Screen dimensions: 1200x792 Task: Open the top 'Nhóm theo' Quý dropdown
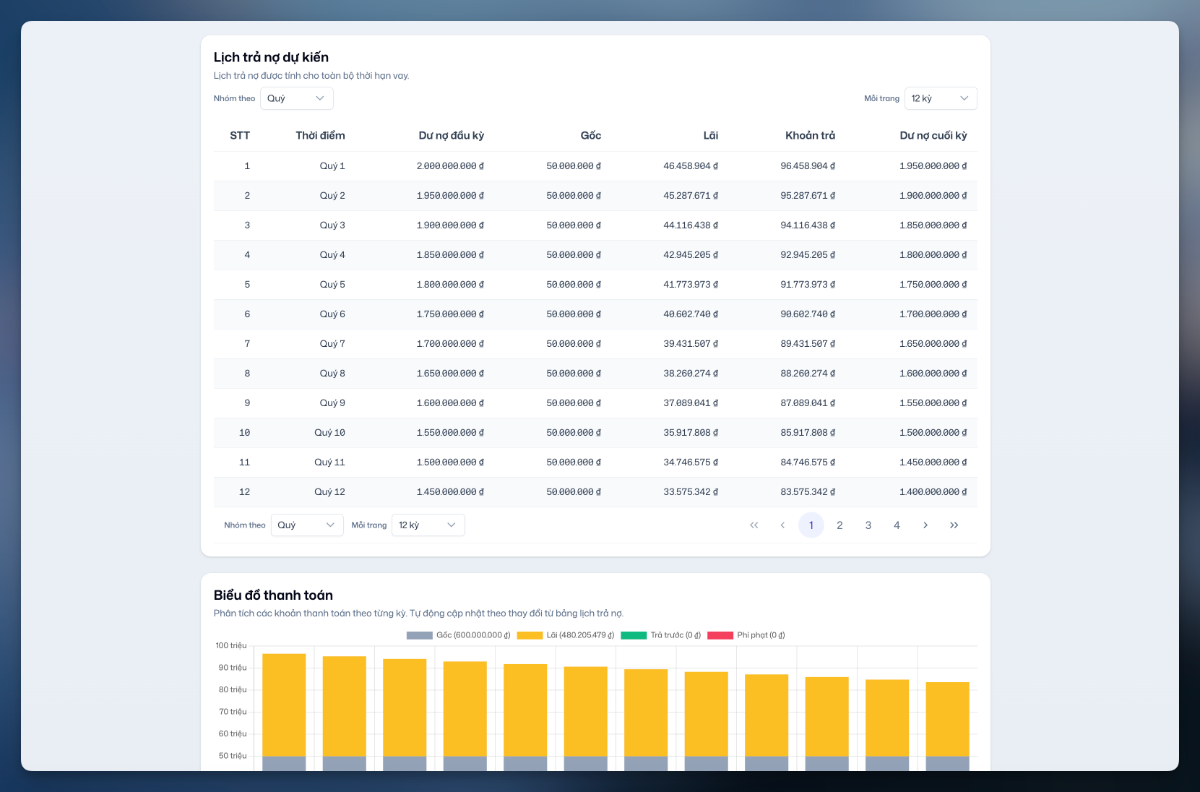(297, 98)
